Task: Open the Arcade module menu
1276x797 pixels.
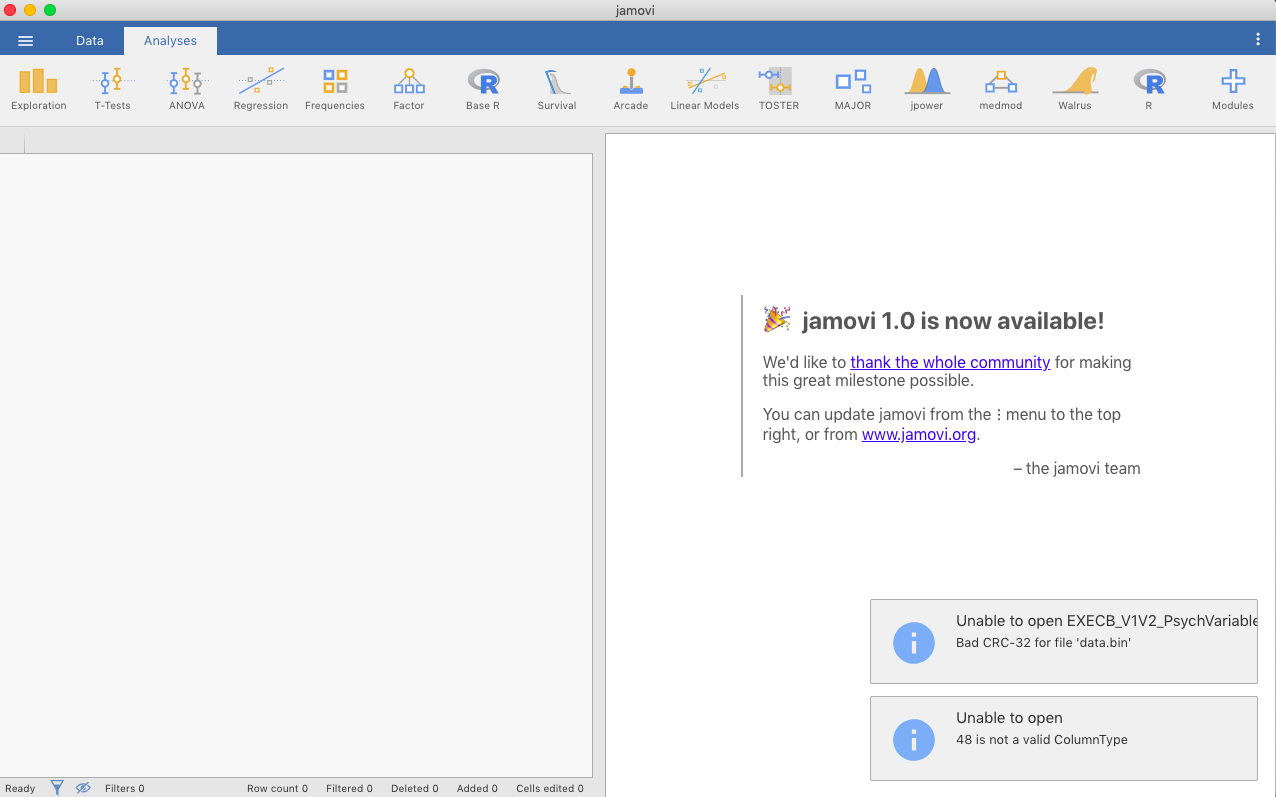Action: point(631,89)
